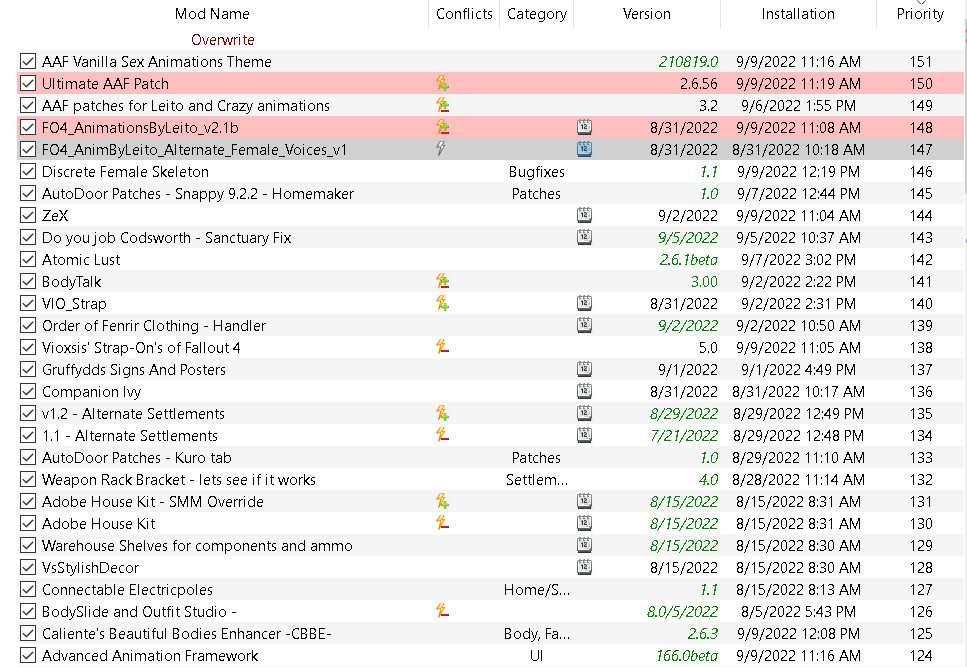967x667 pixels.
Task: Sort by Priority column header
Action: click(920, 14)
